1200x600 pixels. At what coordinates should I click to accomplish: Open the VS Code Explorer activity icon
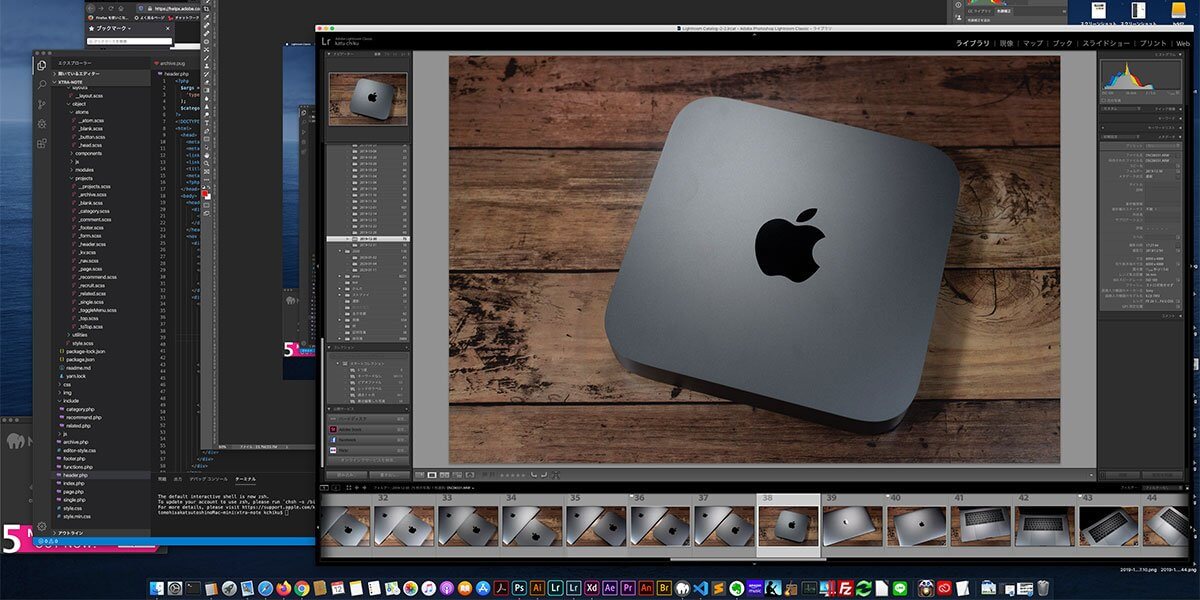[42, 65]
